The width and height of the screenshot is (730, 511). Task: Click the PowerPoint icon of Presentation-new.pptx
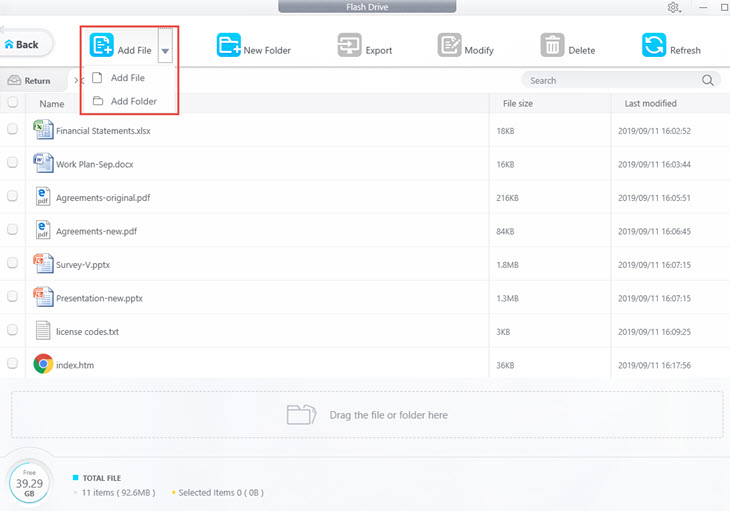point(43,297)
